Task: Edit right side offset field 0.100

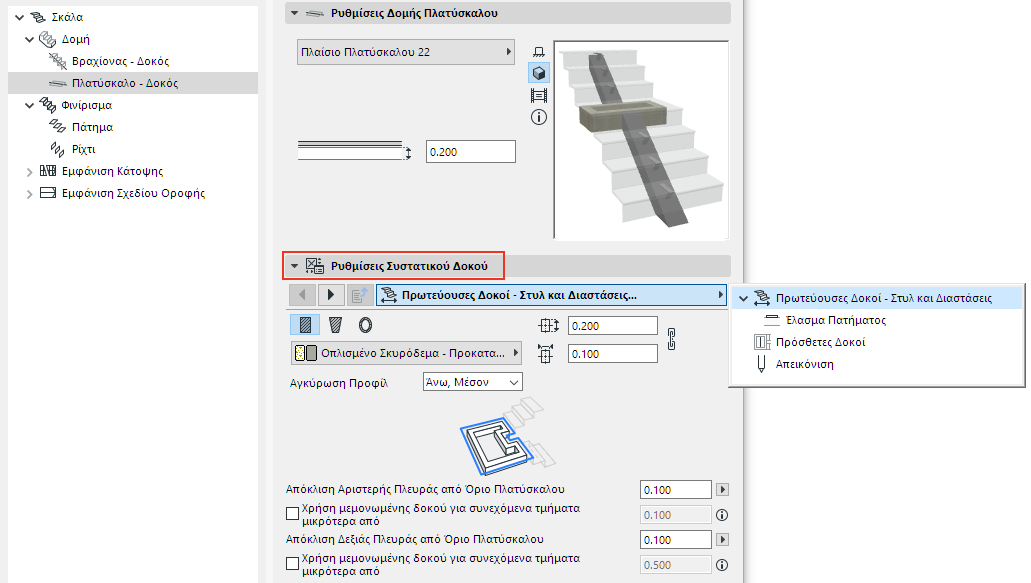Action: pos(675,540)
